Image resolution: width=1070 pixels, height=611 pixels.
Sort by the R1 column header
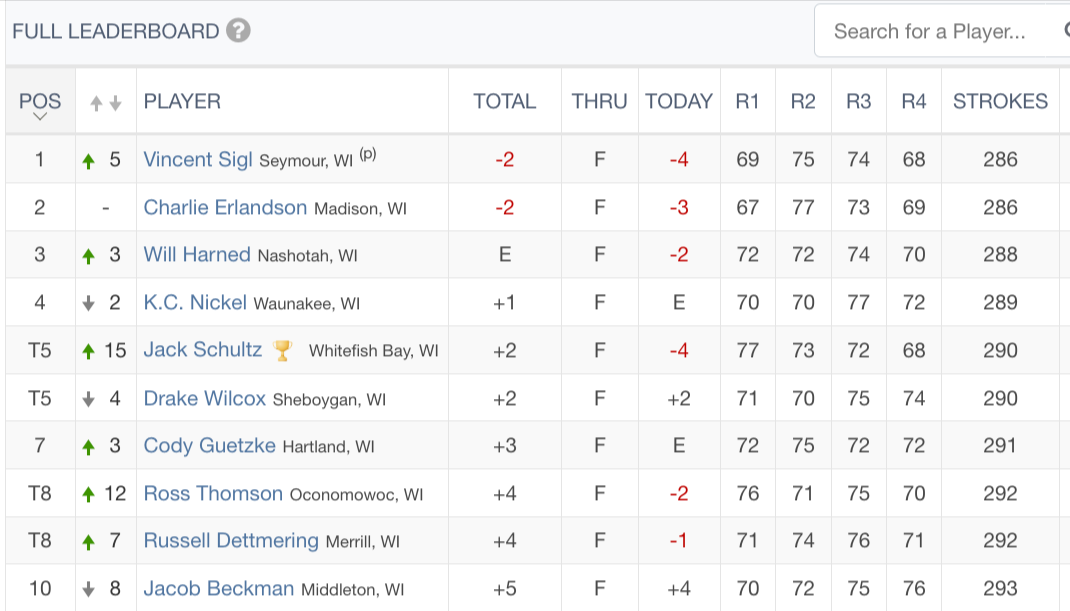[747, 101]
